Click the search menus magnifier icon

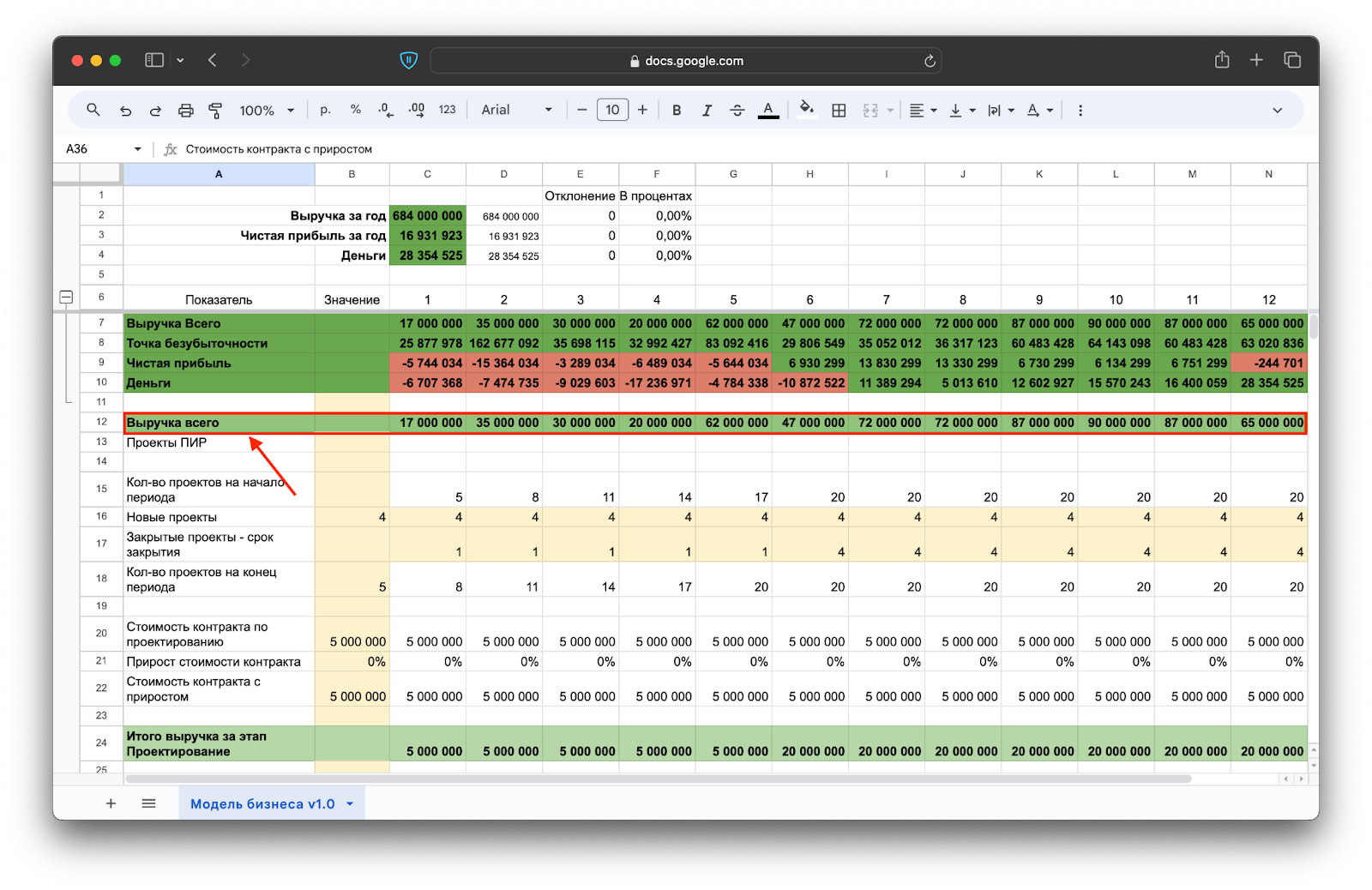click(93, 110)
